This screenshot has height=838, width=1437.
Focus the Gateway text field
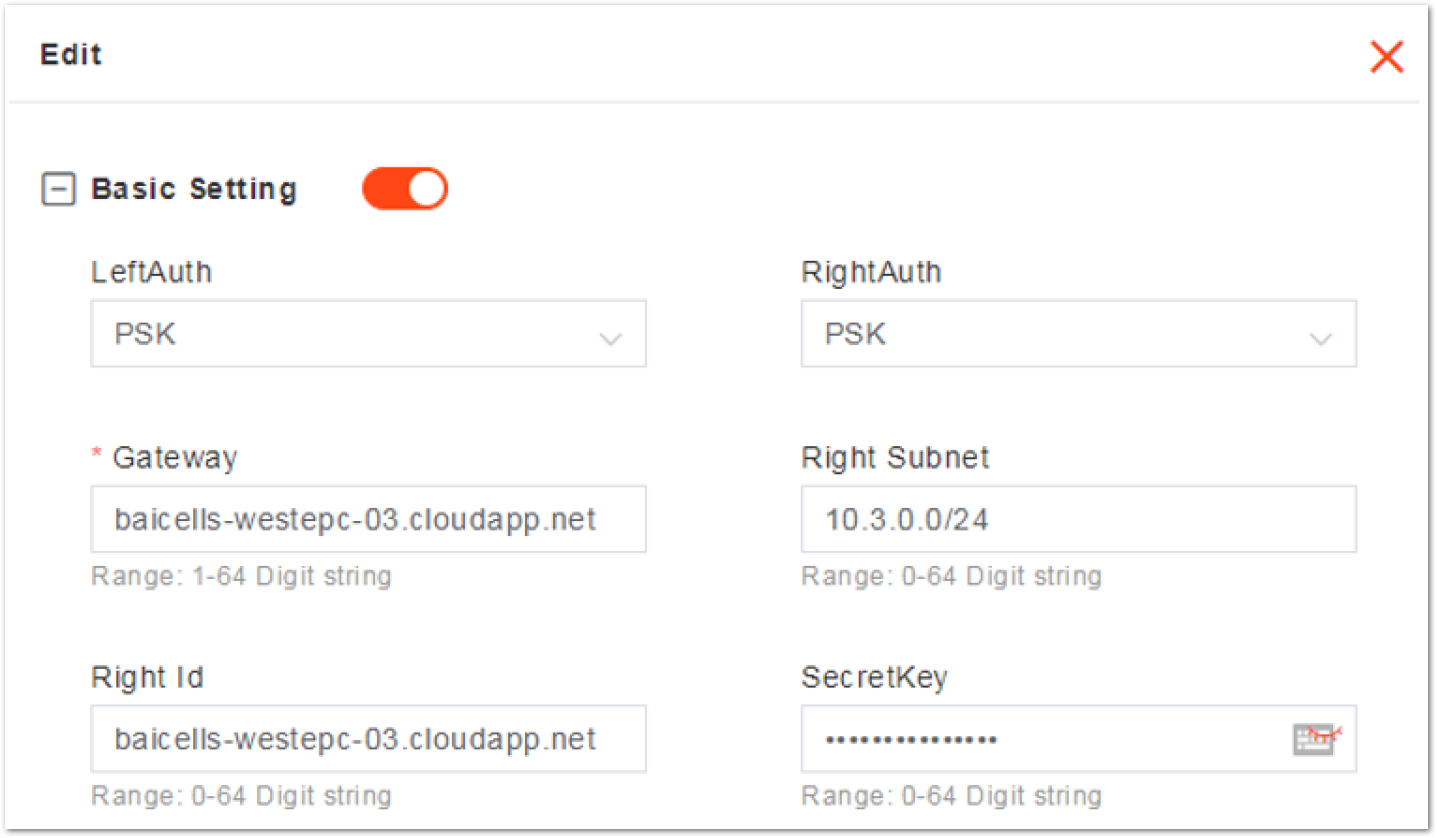[368, 519]
